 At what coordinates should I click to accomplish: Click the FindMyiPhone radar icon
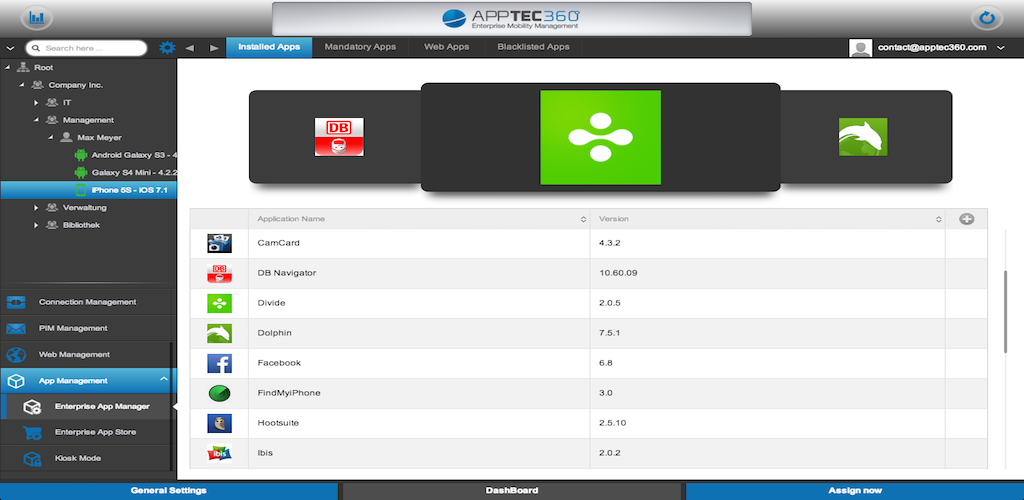219,394
